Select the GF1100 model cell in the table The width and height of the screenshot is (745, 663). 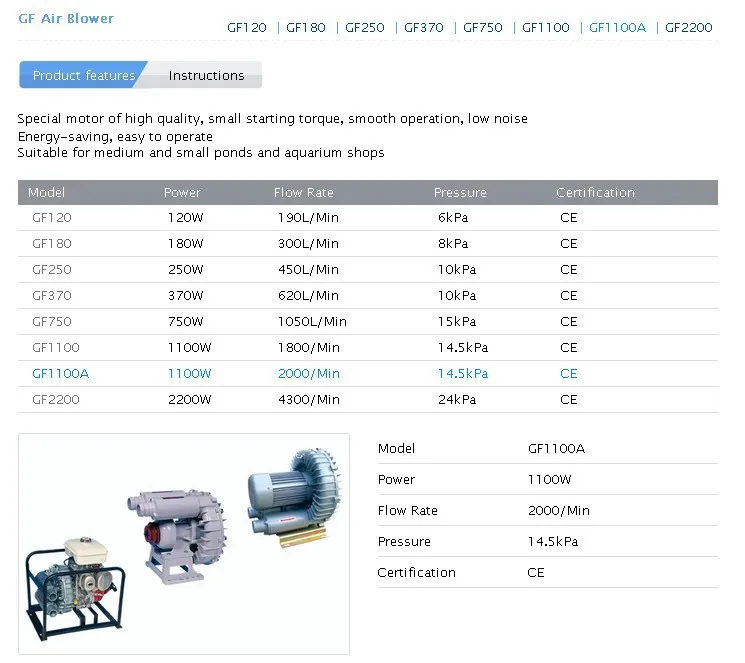click(56, 347)
